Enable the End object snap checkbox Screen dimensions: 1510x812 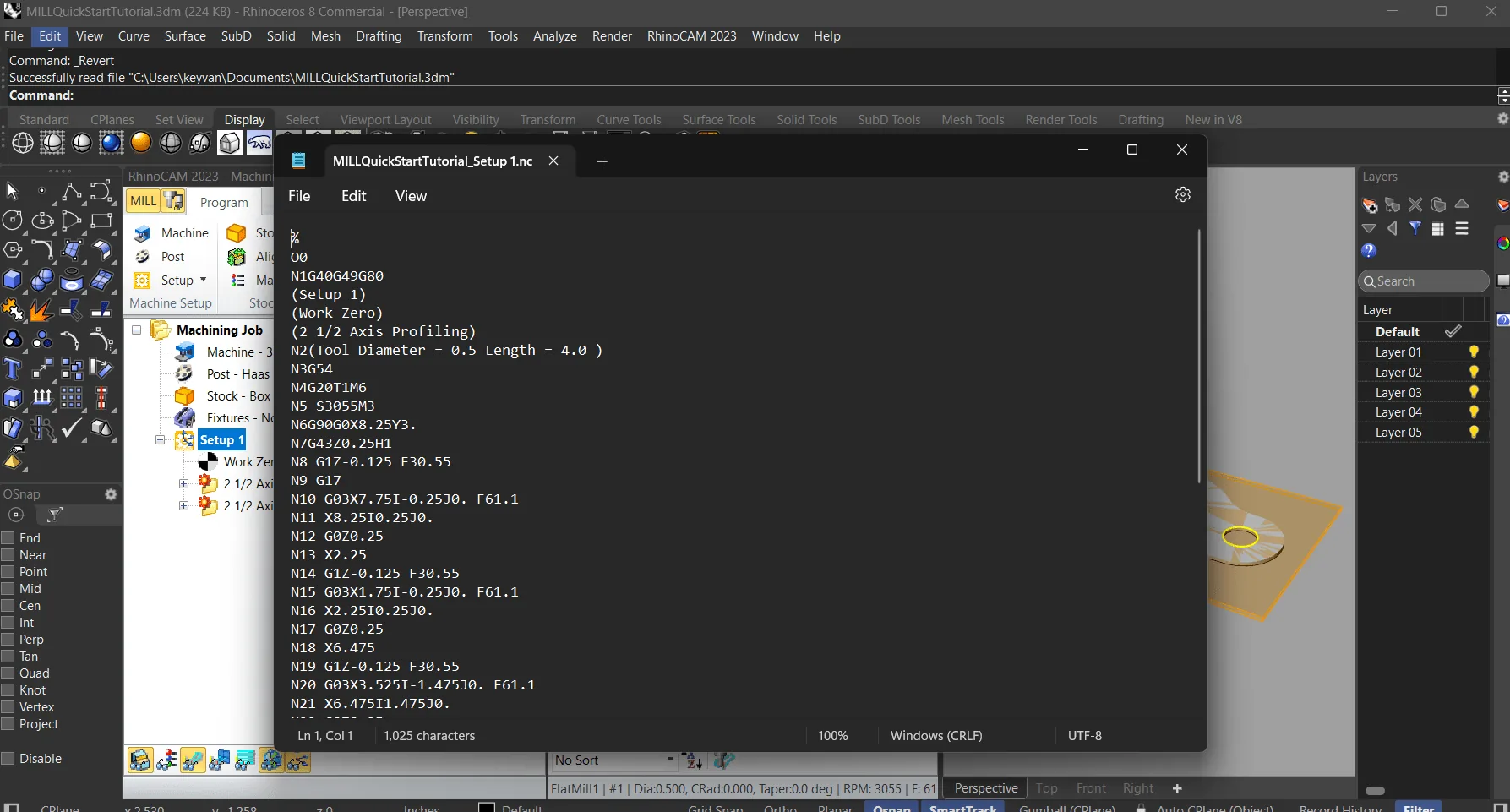coord(8,538)
